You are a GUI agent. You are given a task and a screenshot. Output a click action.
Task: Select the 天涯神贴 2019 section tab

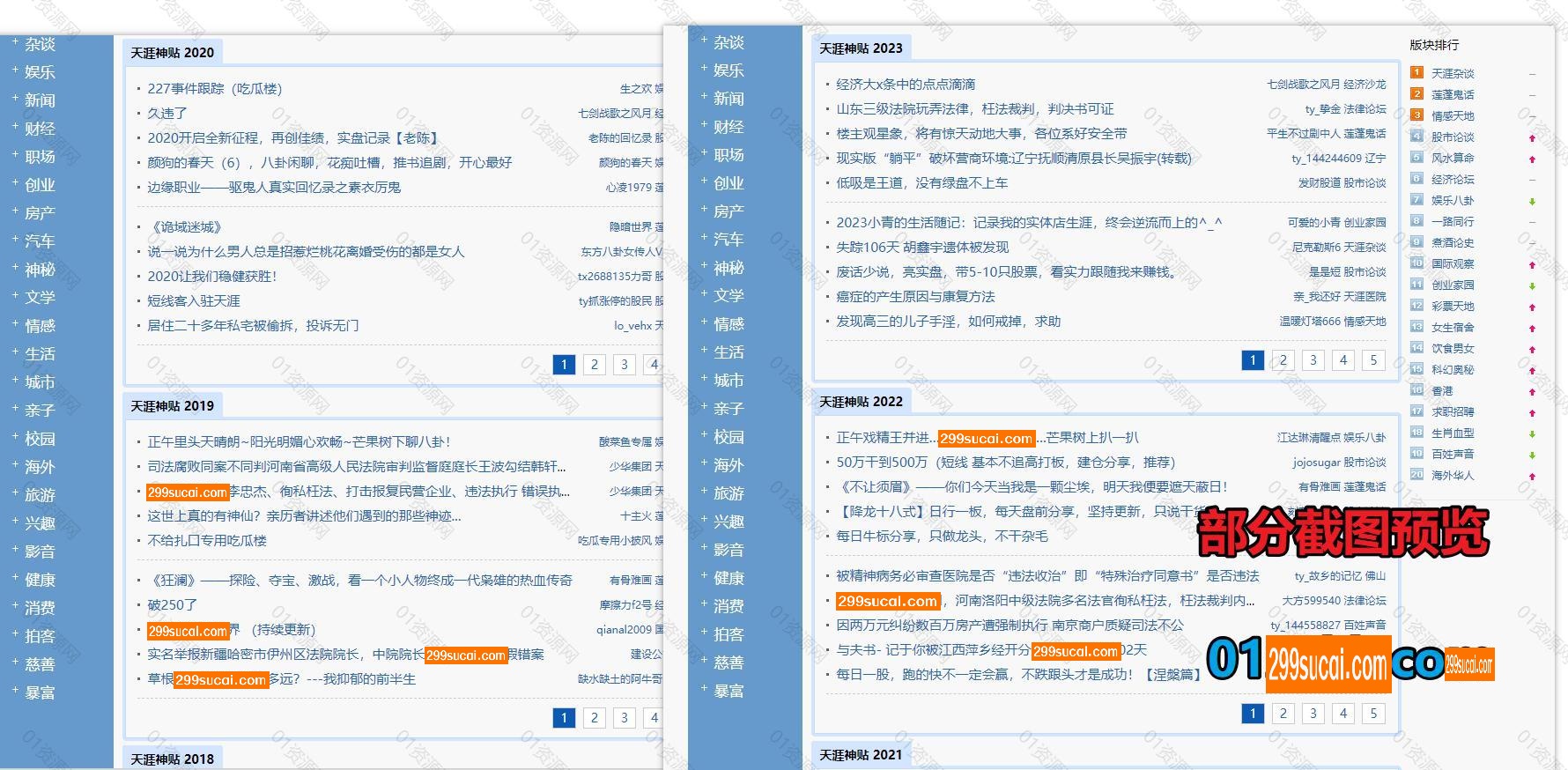[173, 406]
